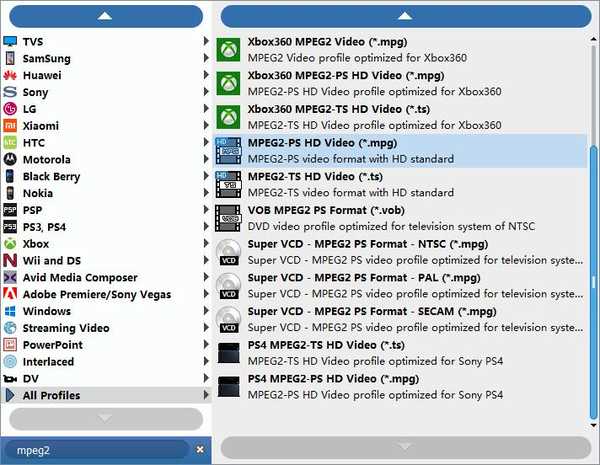Click the All Profiles arrow icon
Screen dimensions: 600x465
(x=10, y=395)
